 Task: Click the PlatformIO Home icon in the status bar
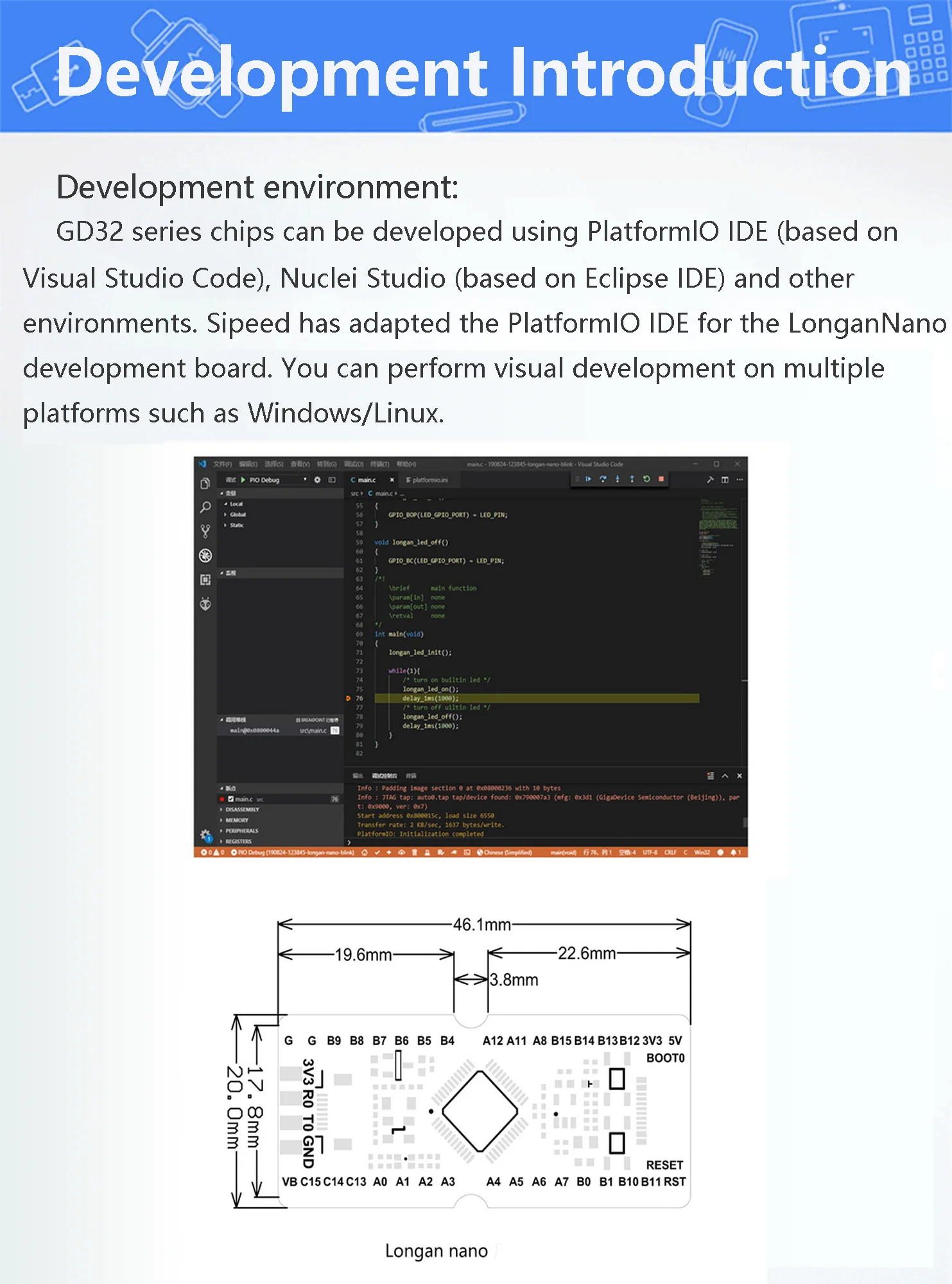[365, 853]
